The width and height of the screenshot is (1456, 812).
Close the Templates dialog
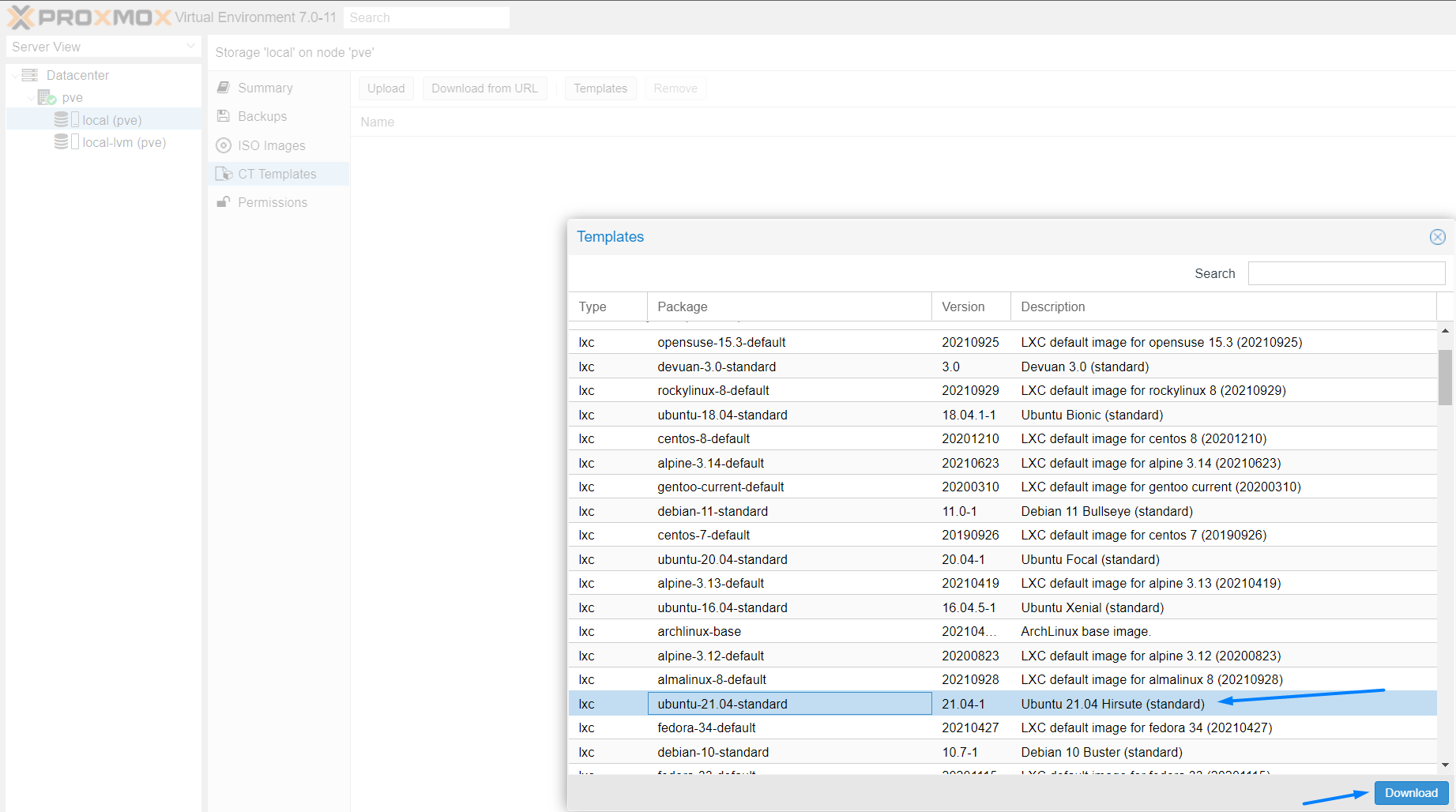pos(1438,237)
